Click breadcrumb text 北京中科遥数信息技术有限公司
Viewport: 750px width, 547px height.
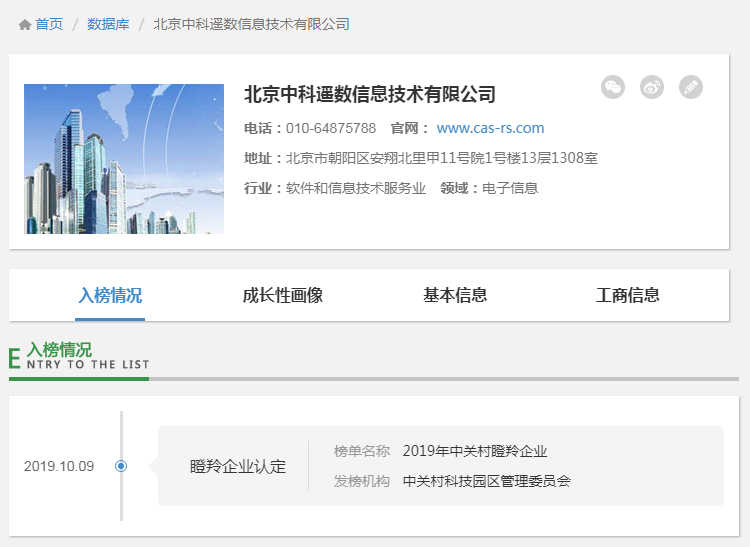click(x=251, y=24)
